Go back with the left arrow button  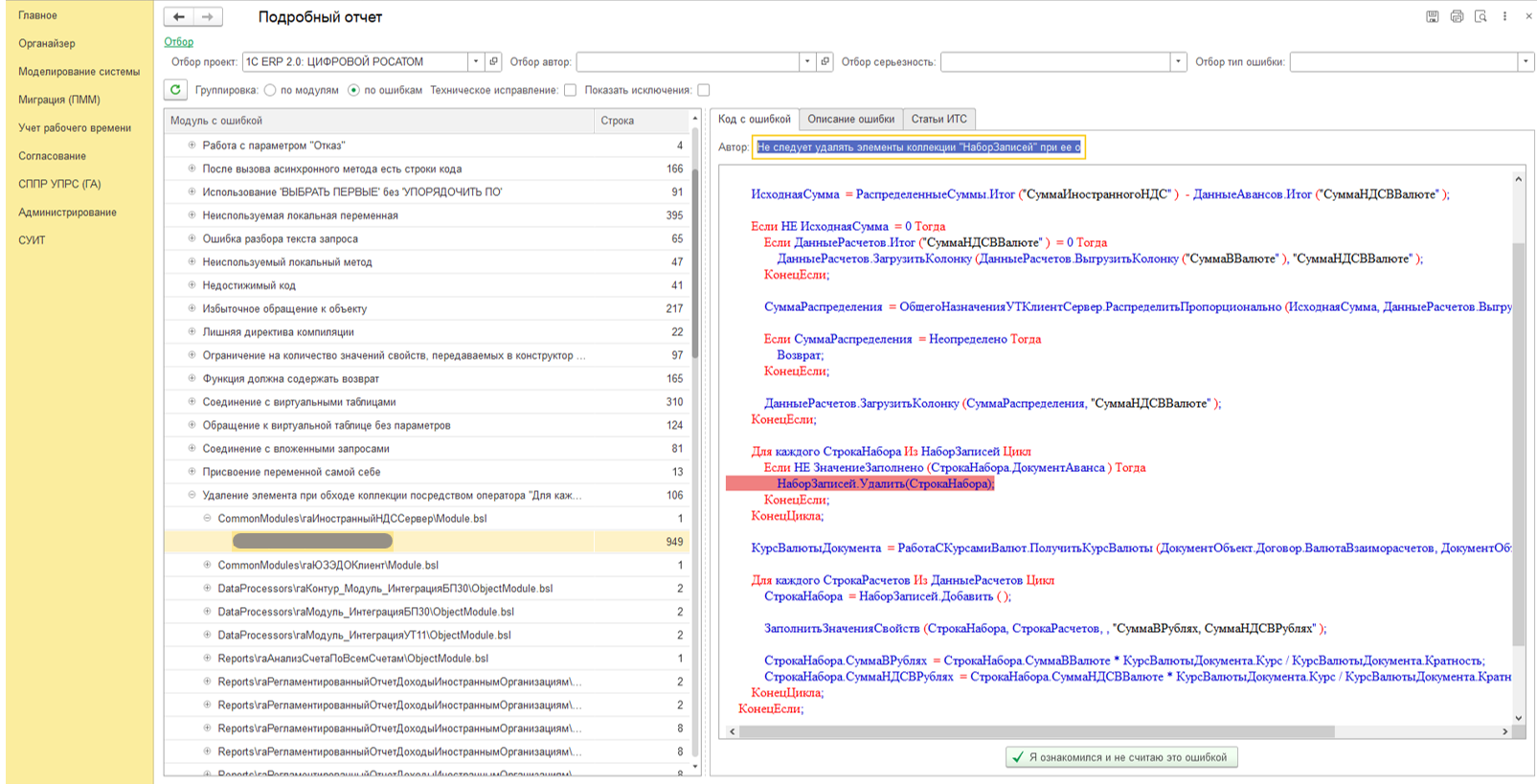tap(179, 16)
